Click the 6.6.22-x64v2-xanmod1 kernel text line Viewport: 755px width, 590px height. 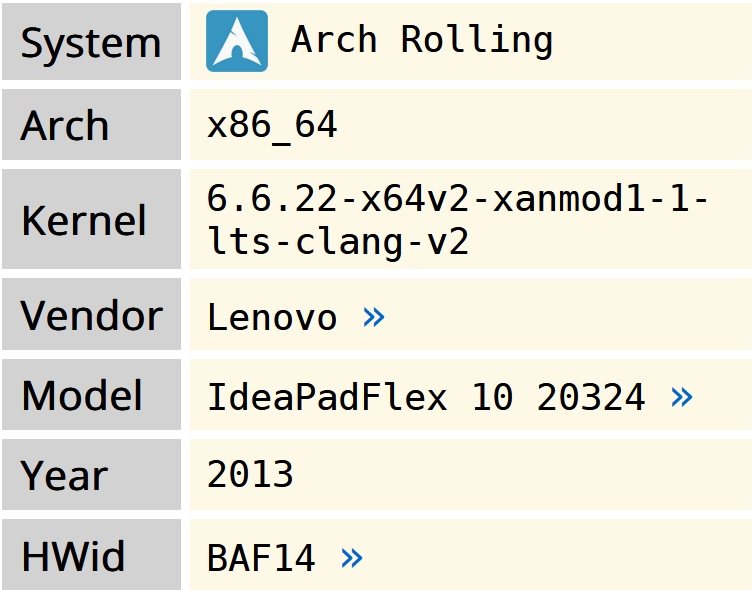[457, 198]
